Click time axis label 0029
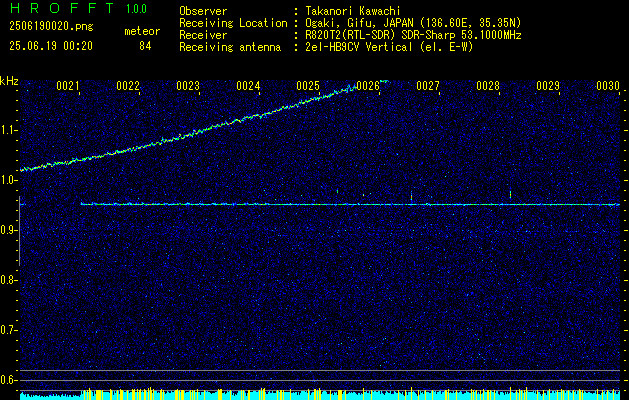629x400 pixels. coord(548,85)
